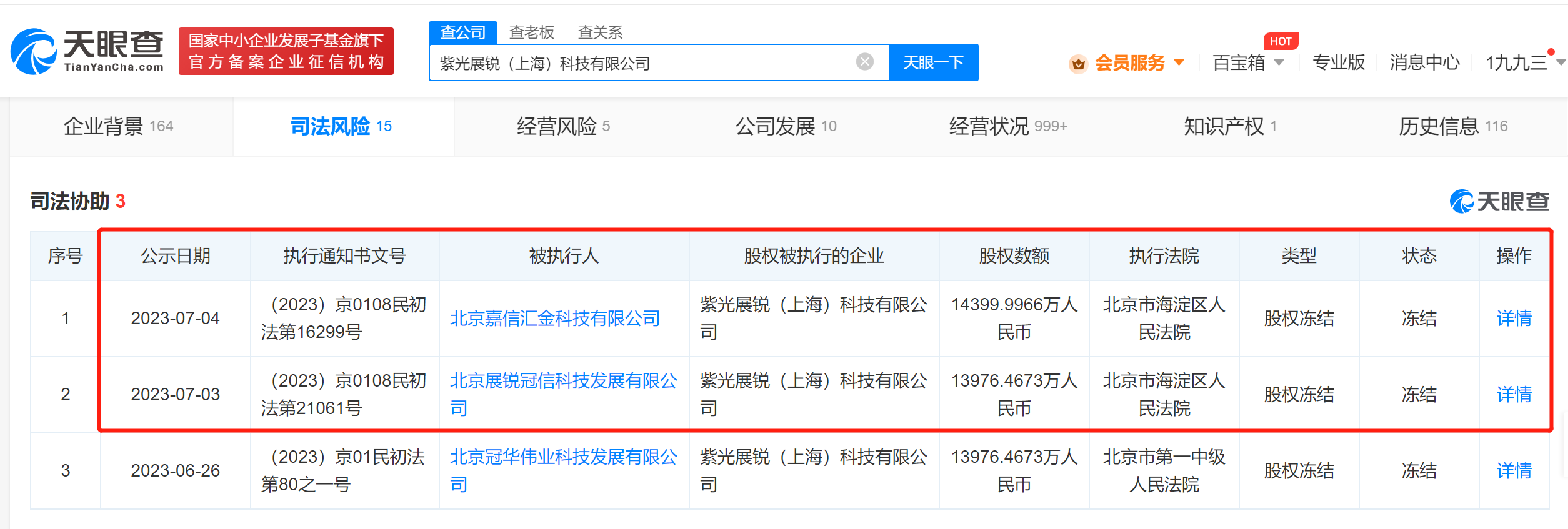This screenshot has height=529, width=1568.
Task: Select 13976.4673万人民币 in the 2023-07-03 row
Action: point(1014,394)
